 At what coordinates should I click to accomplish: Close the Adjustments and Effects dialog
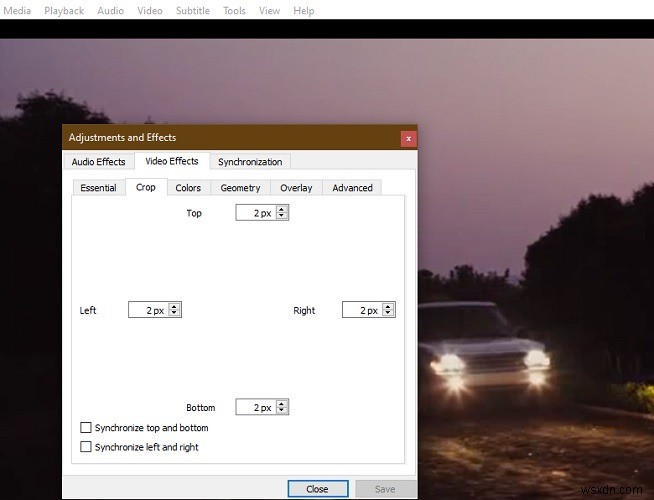[x=408, y=139]
